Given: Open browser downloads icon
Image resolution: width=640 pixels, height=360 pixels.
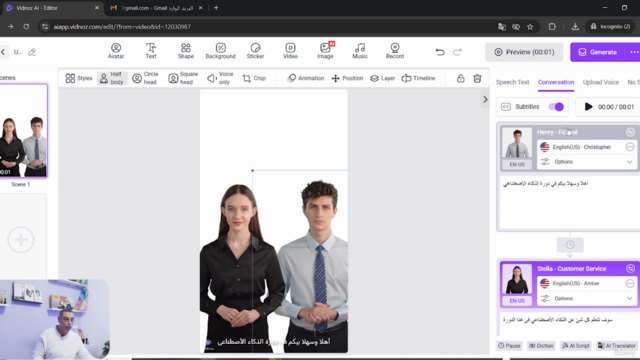Looking at the screenshot, I should point(575,27).
